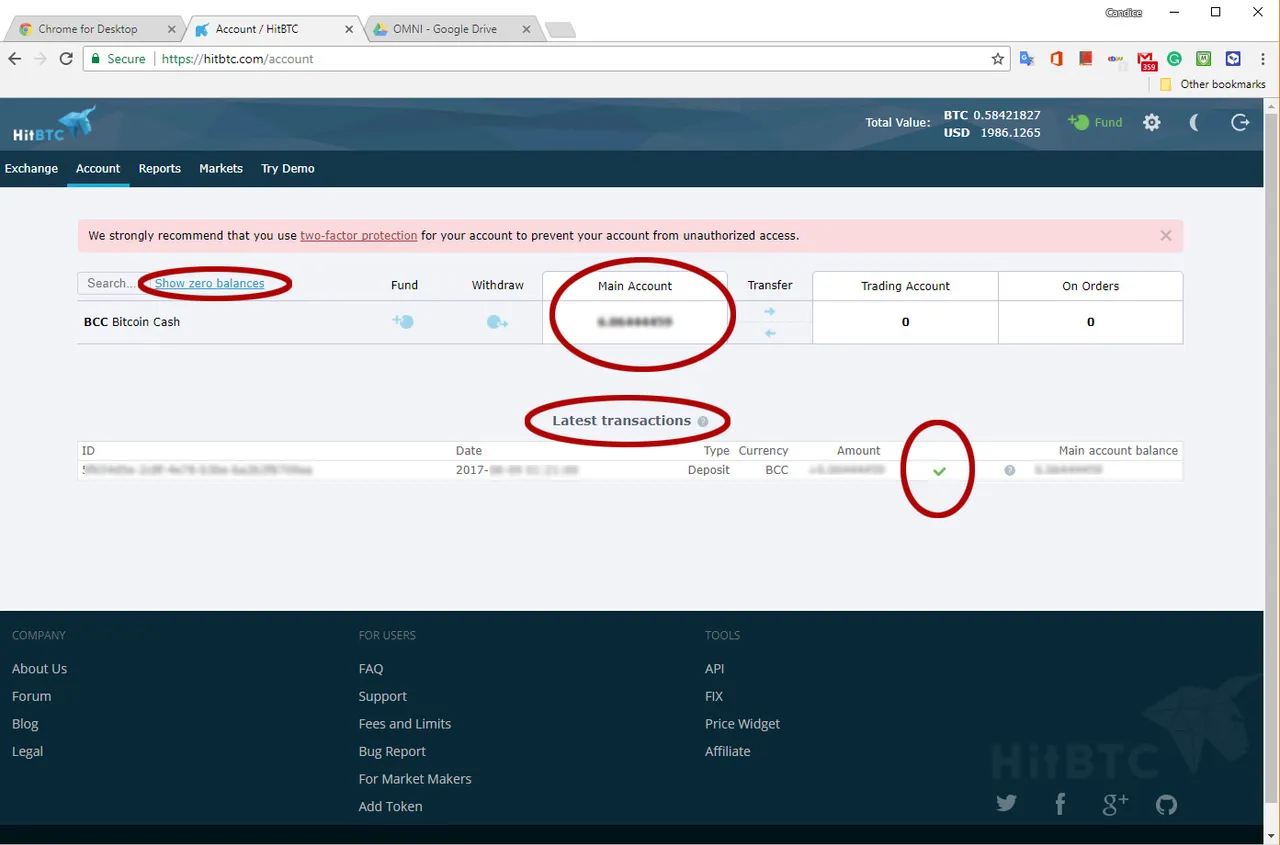Click the Trading Account header
The image size is (1280, 845).
click(x=905, y=286)
